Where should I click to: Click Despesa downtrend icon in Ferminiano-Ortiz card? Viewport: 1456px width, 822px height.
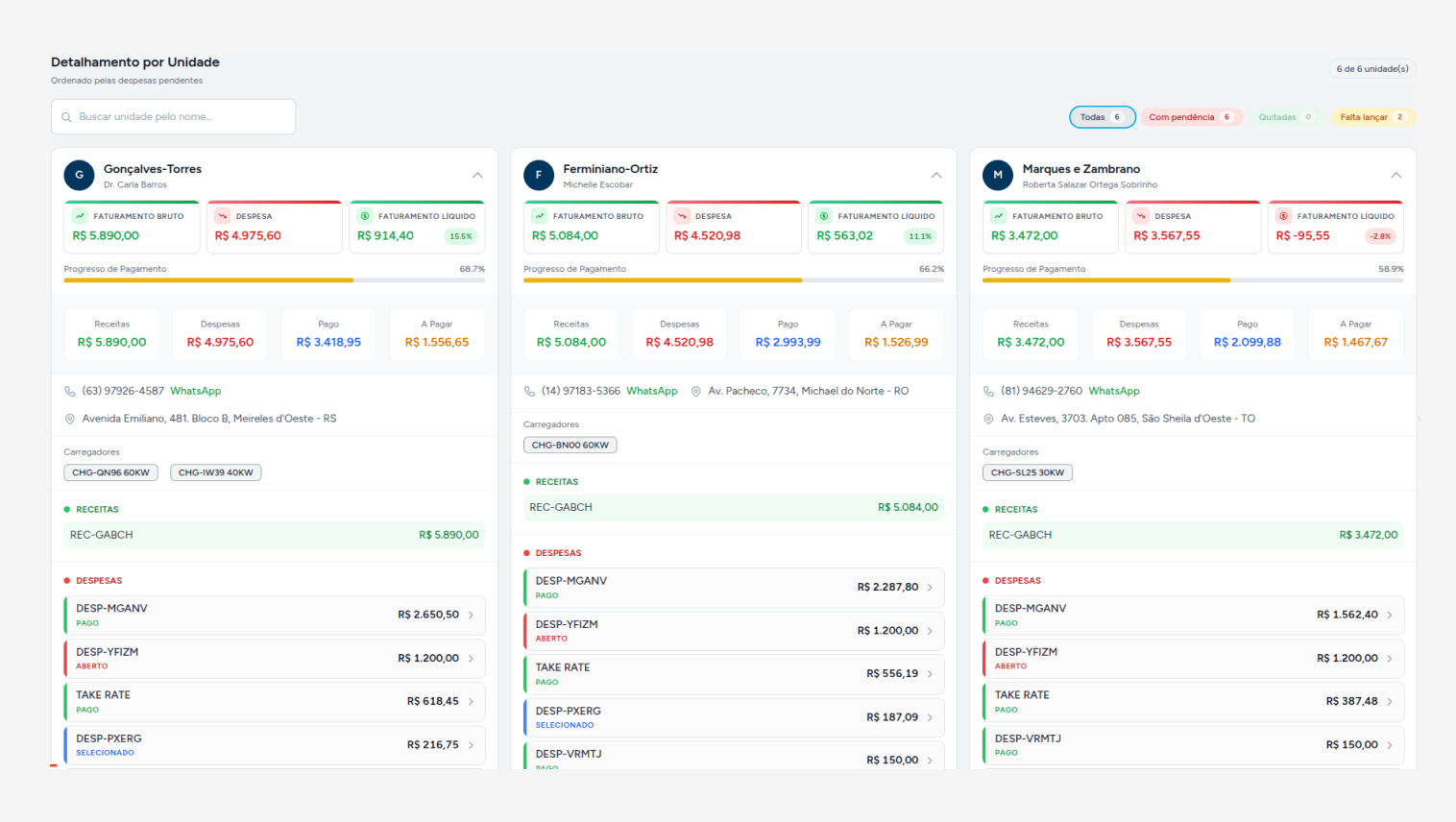coord(682,216)
